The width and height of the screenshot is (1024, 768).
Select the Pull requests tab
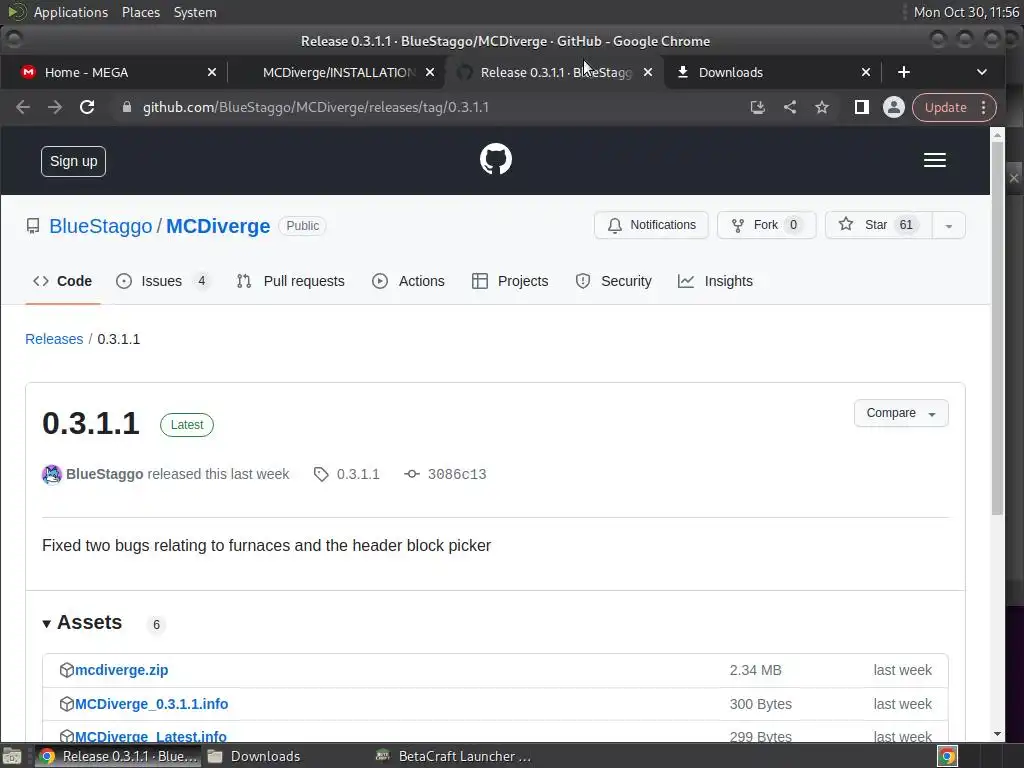(x=291, y=281)
